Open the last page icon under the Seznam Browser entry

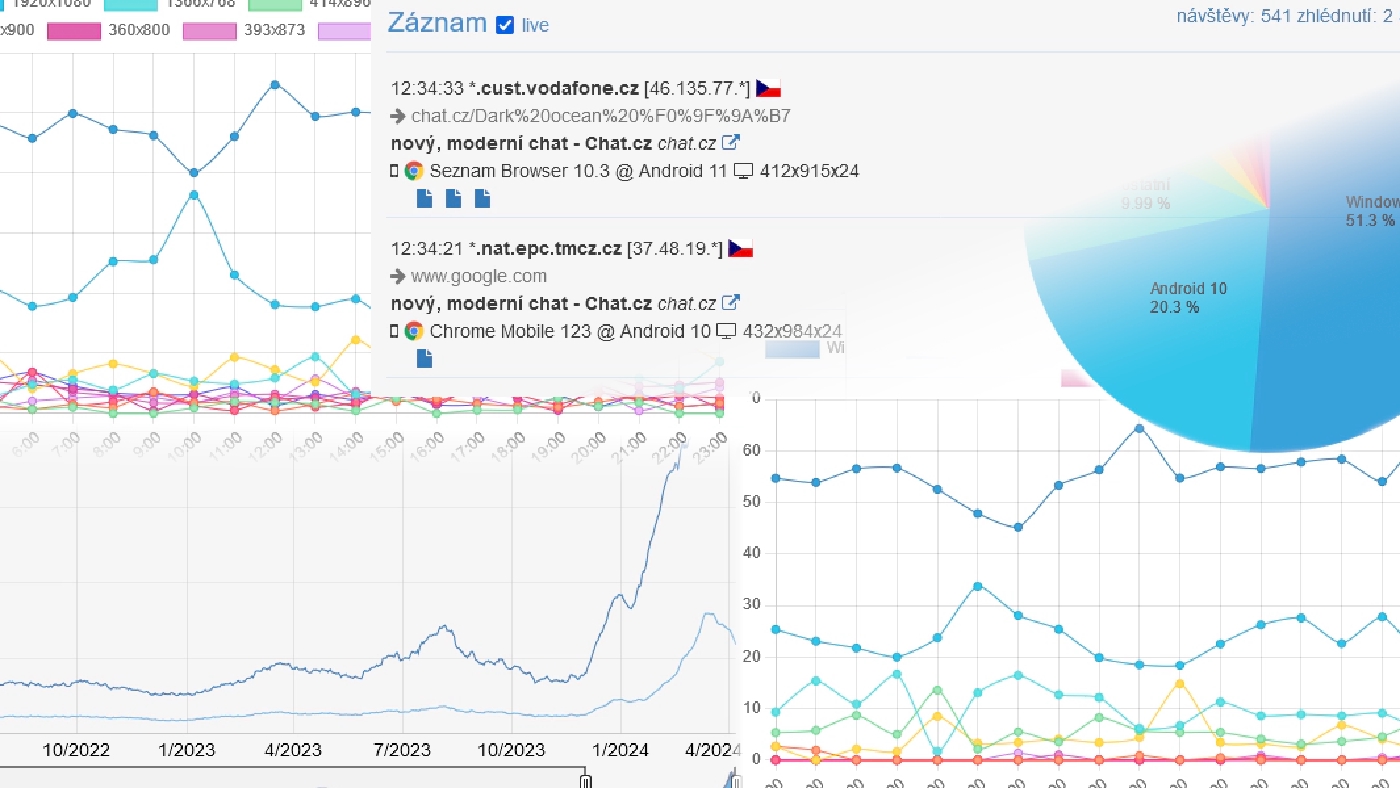pyautogui.click(x=482, y=198)
